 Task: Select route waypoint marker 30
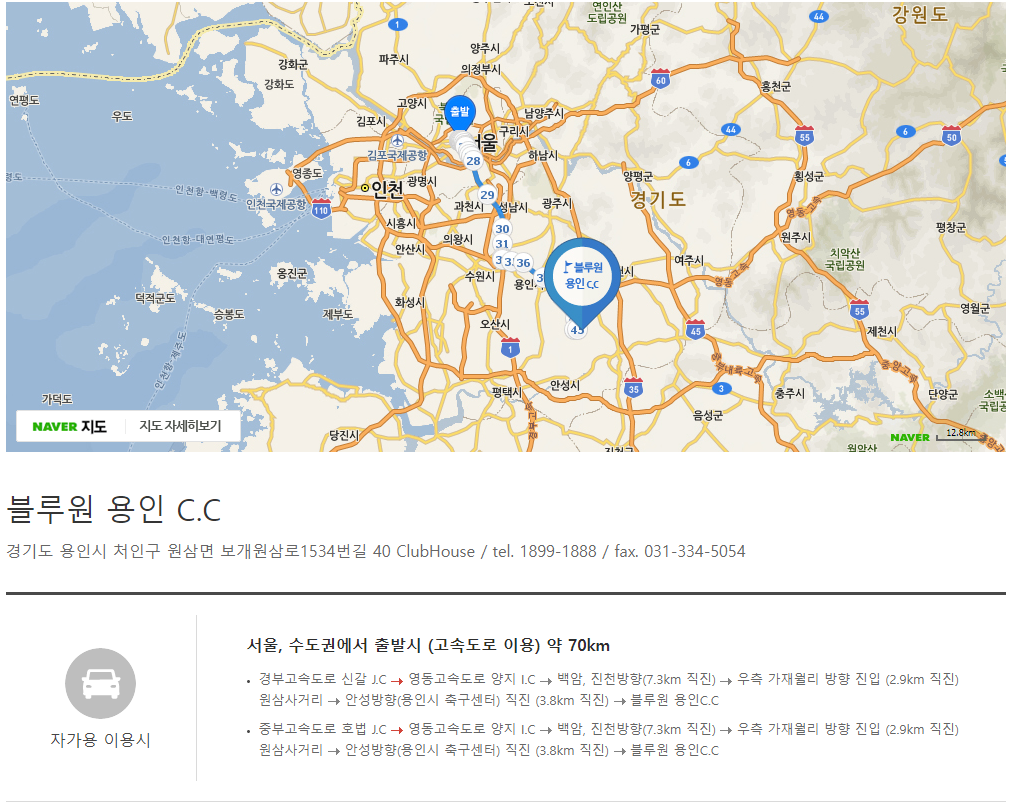point(502,229)
